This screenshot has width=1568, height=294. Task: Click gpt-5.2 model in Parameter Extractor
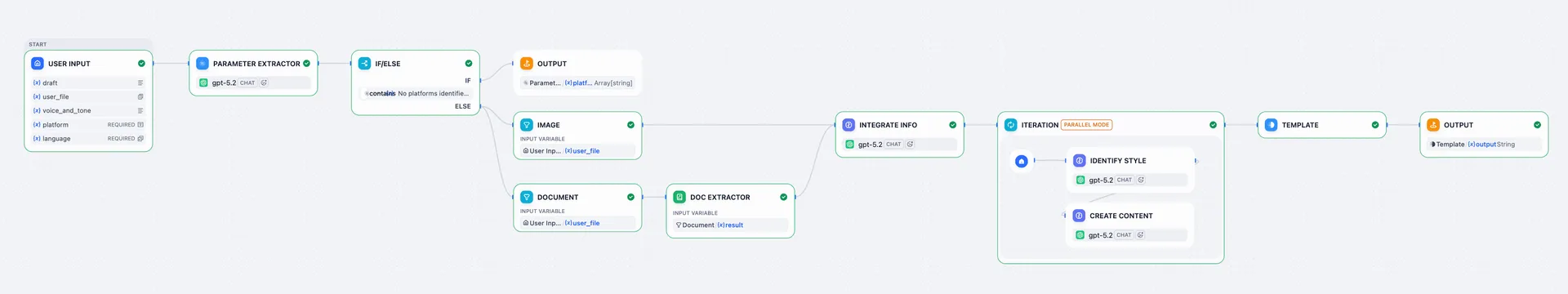click(224, 82)
